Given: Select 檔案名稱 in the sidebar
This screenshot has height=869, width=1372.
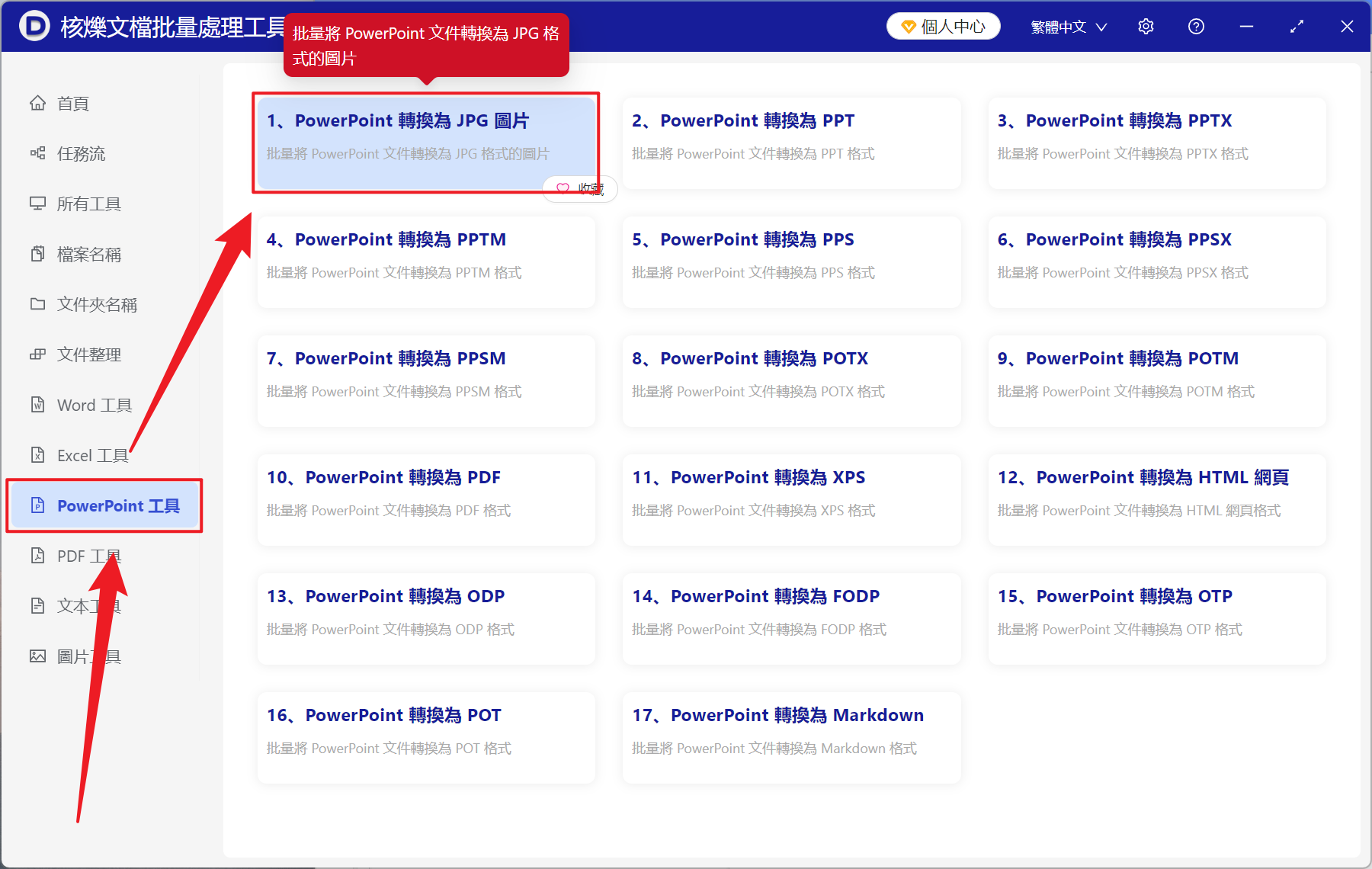Looking at the screenshot, I should tap(104, 254).
